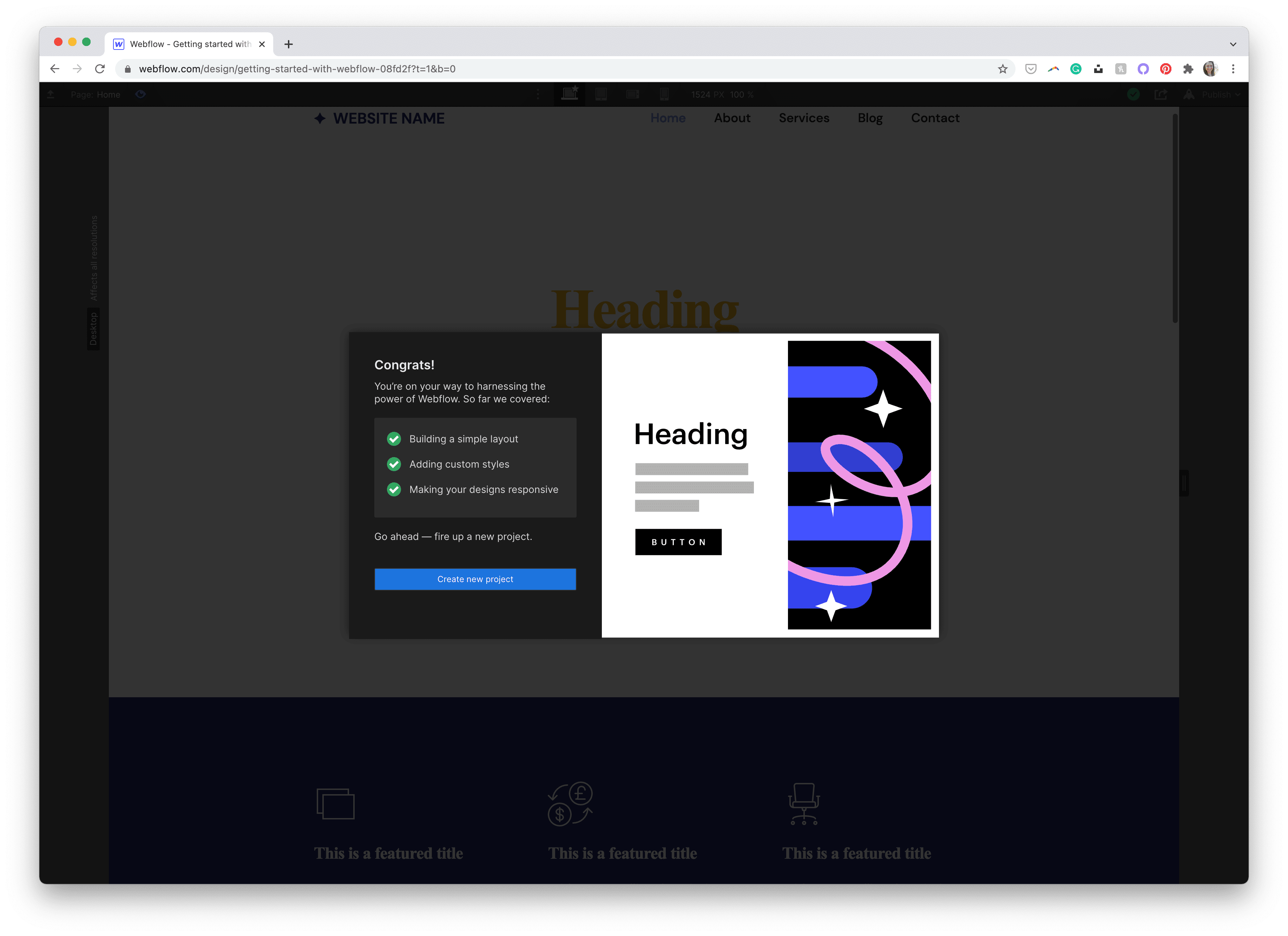Image resolution: width=1288 pixels, height=936 pixels.
Task: Click the checkmark for Making your designs responsive
Action: point(394,489)
